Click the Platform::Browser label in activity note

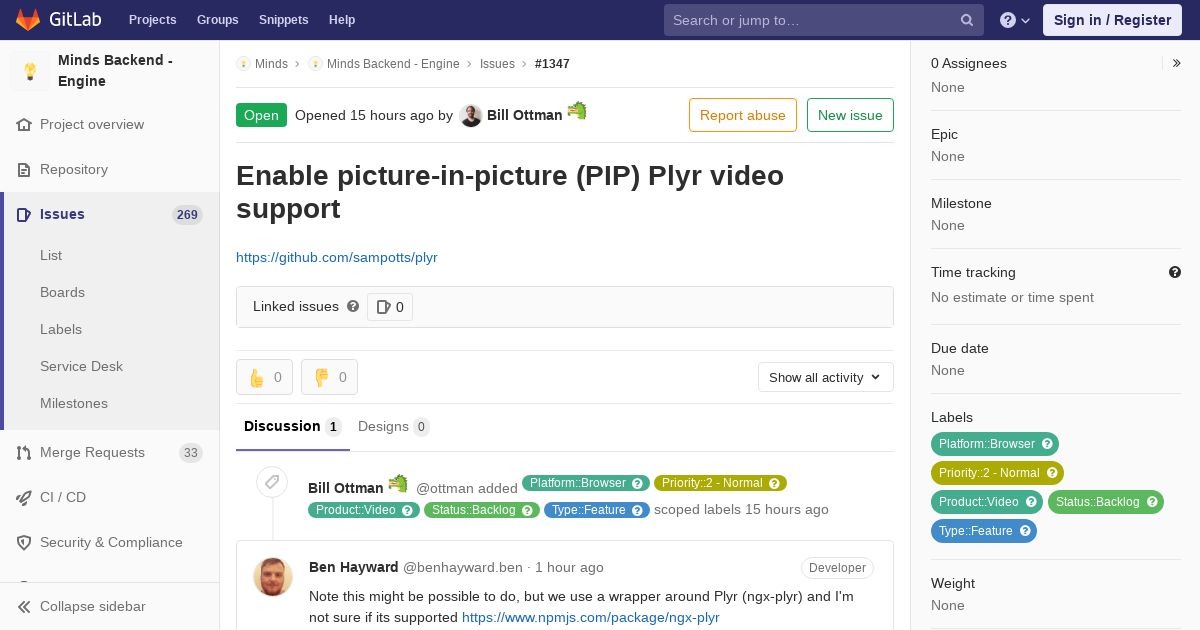[x=586, y=483]
